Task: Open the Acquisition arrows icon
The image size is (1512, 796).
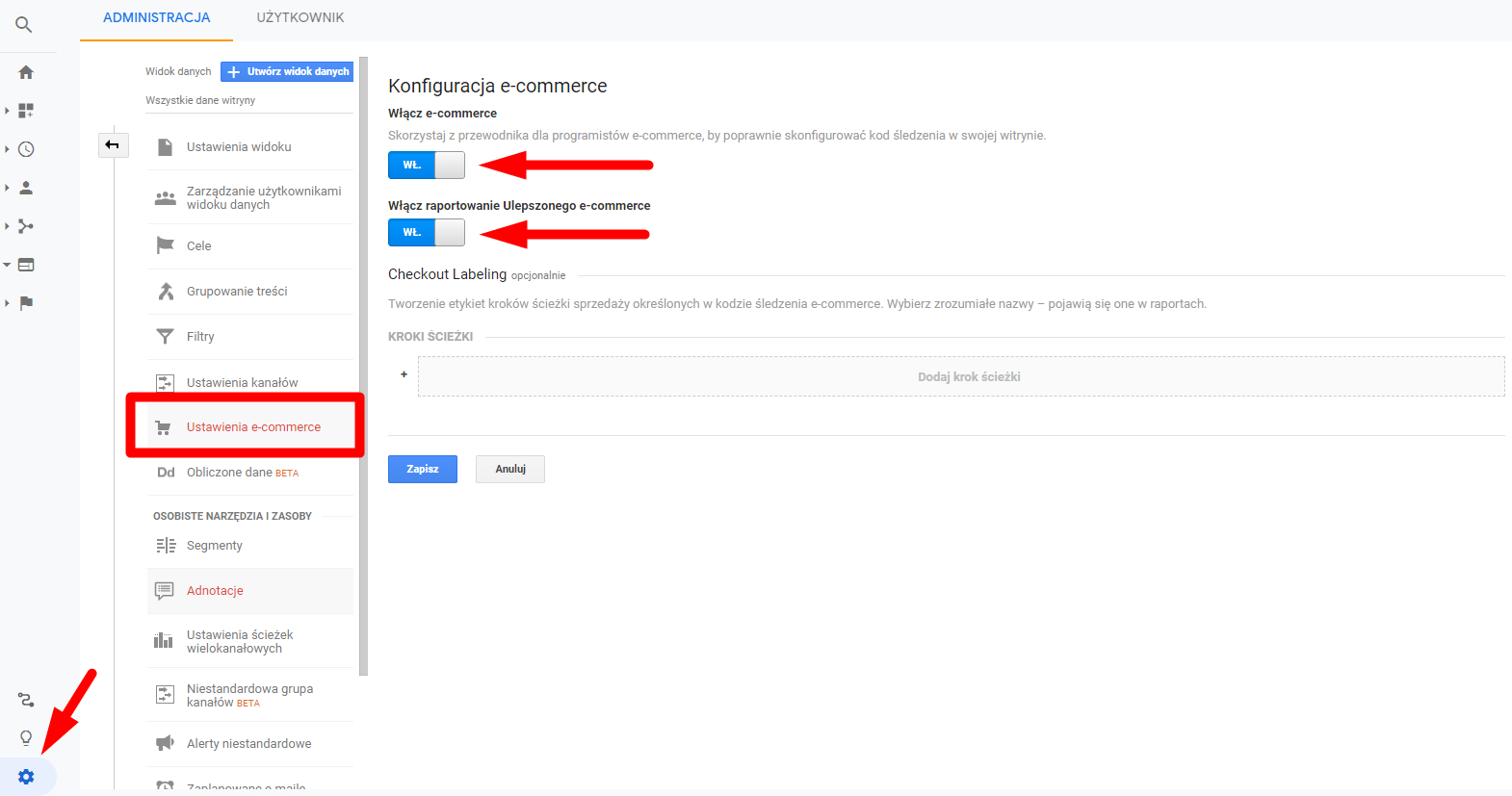Action: pos(26,226)
